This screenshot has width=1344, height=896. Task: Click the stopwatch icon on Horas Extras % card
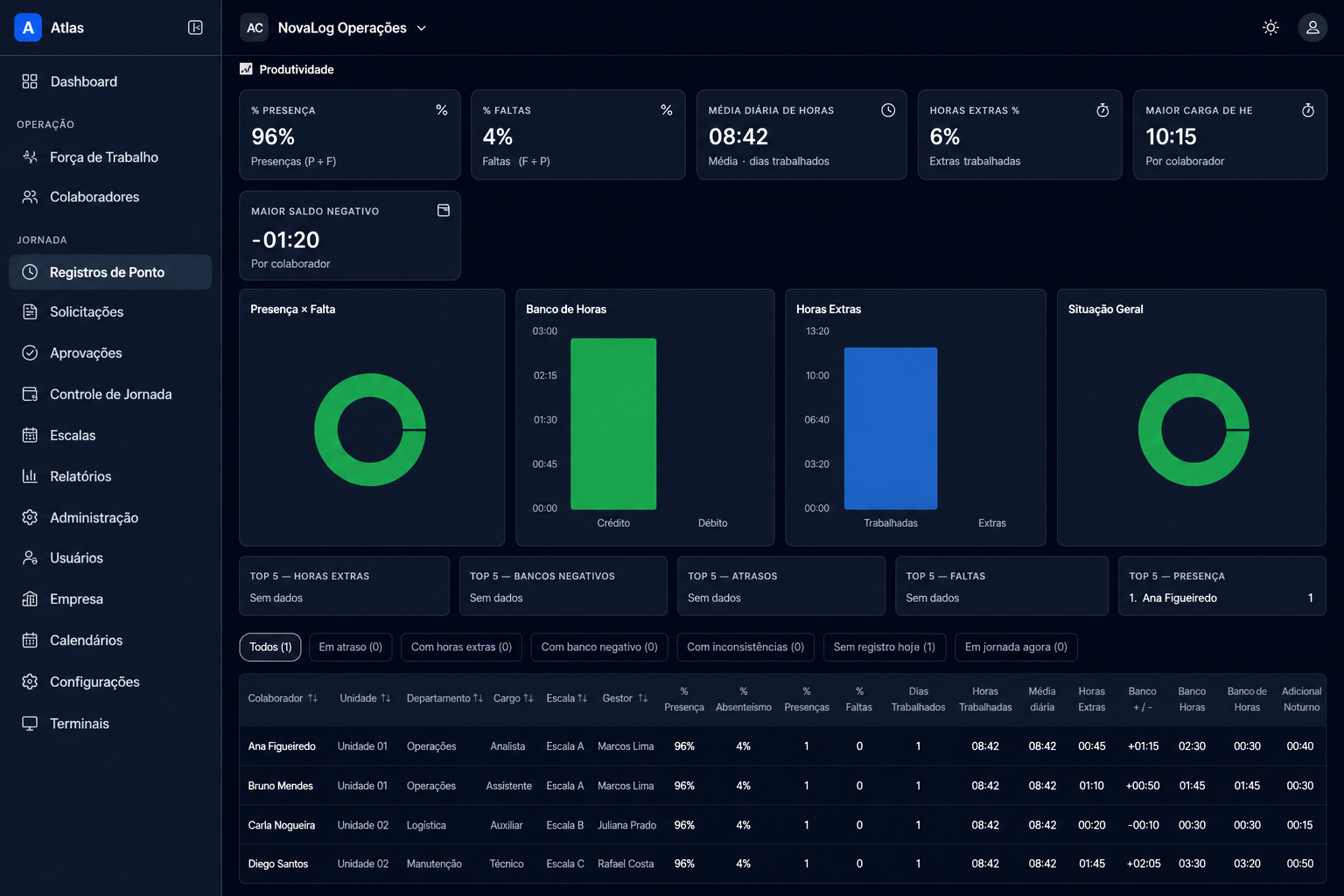pos(1102,109)
